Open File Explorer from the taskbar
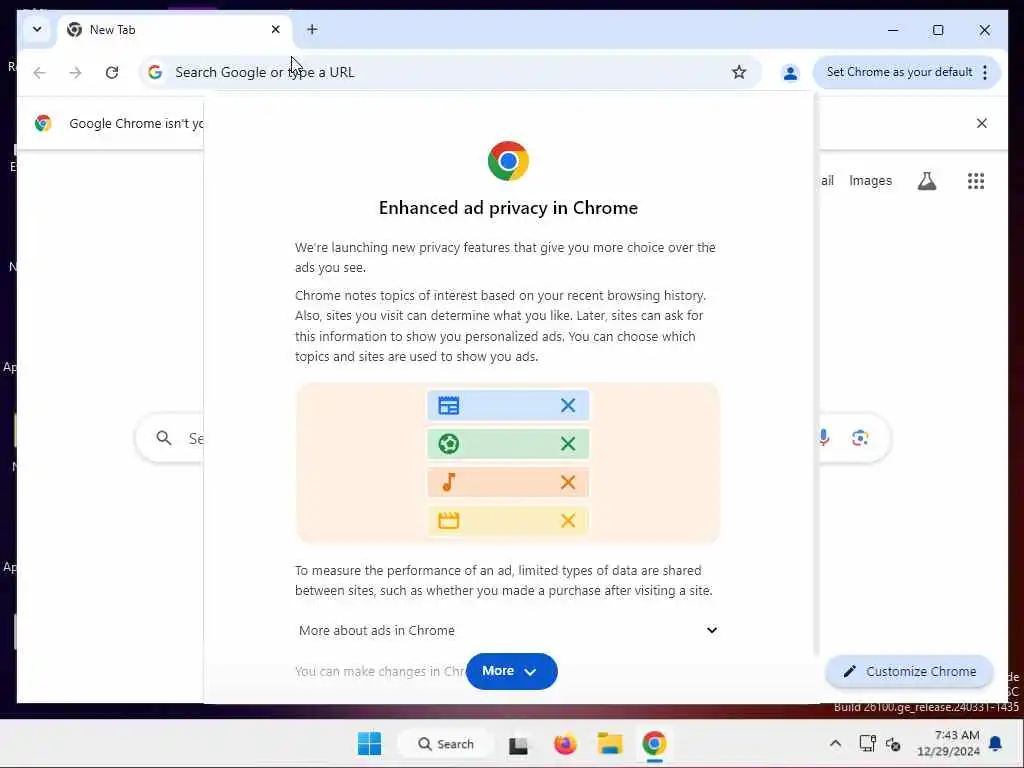Screen dimensions: 1024x768 609,744
